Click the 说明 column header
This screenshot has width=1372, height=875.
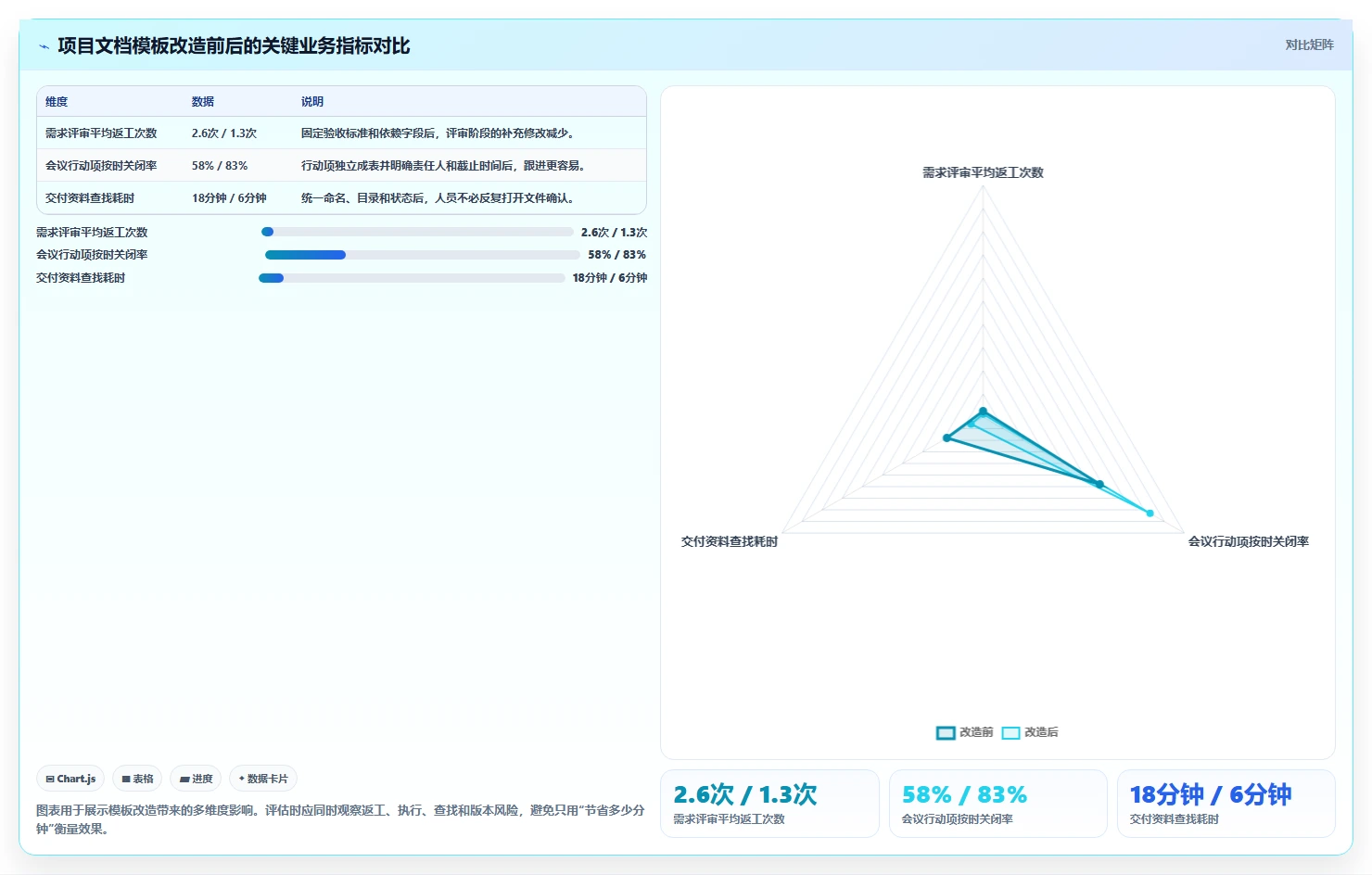point(312,102)
